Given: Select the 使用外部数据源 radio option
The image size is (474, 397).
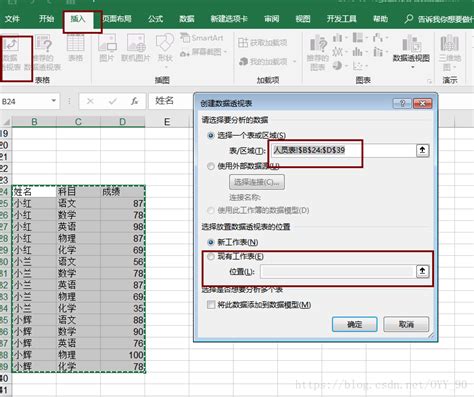Looking at the screenshot, I should click(211, 166).
